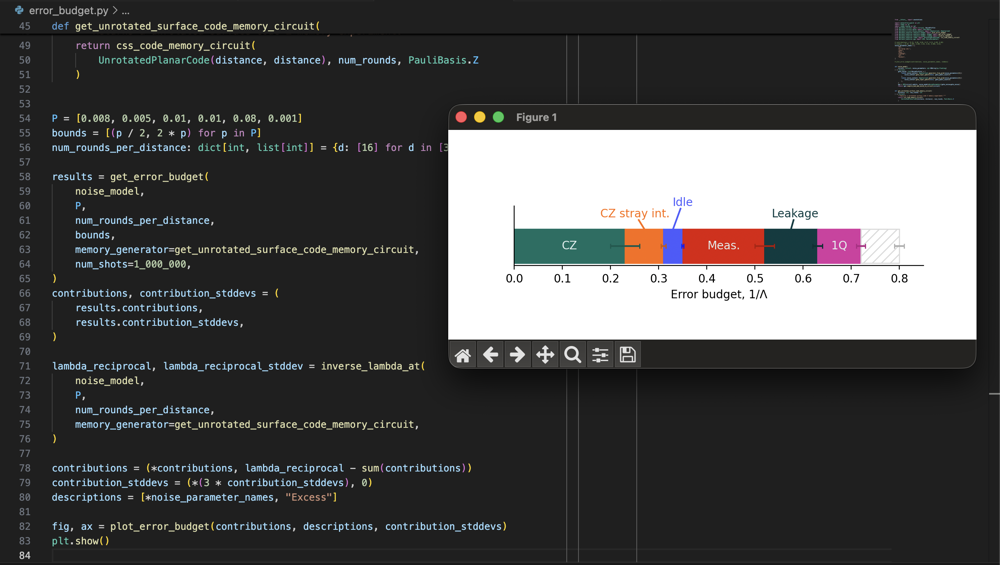
Task: Go back to the previous figure view
Action: coord(490,355)
